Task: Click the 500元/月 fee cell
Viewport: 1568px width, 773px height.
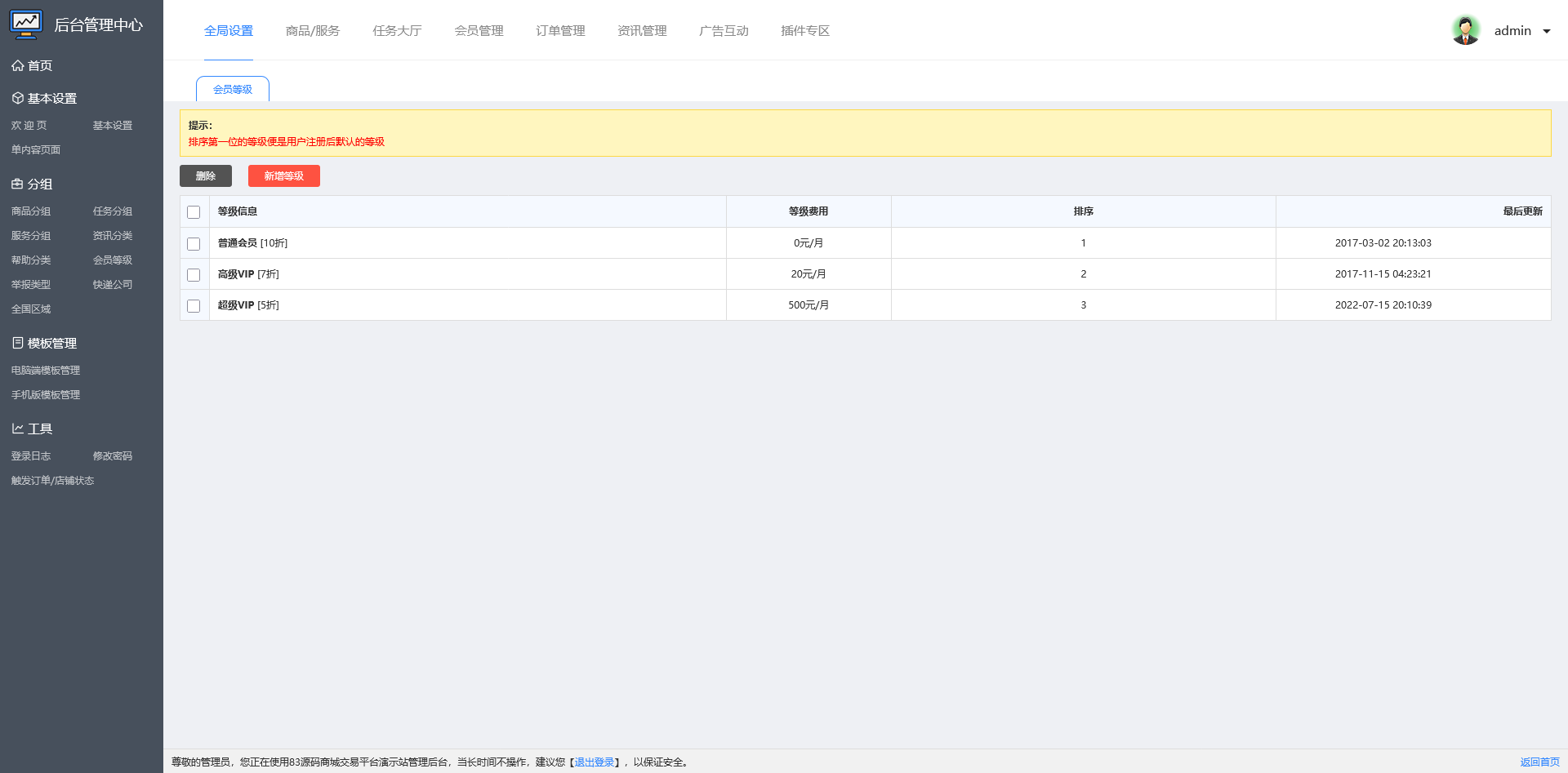Action: click(808, 305)
